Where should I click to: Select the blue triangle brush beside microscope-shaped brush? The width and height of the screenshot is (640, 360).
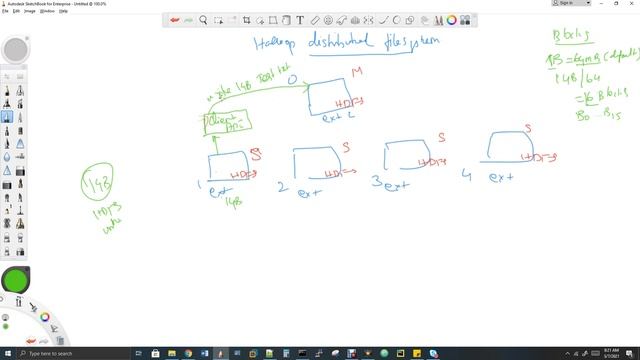tap(20, 144)
